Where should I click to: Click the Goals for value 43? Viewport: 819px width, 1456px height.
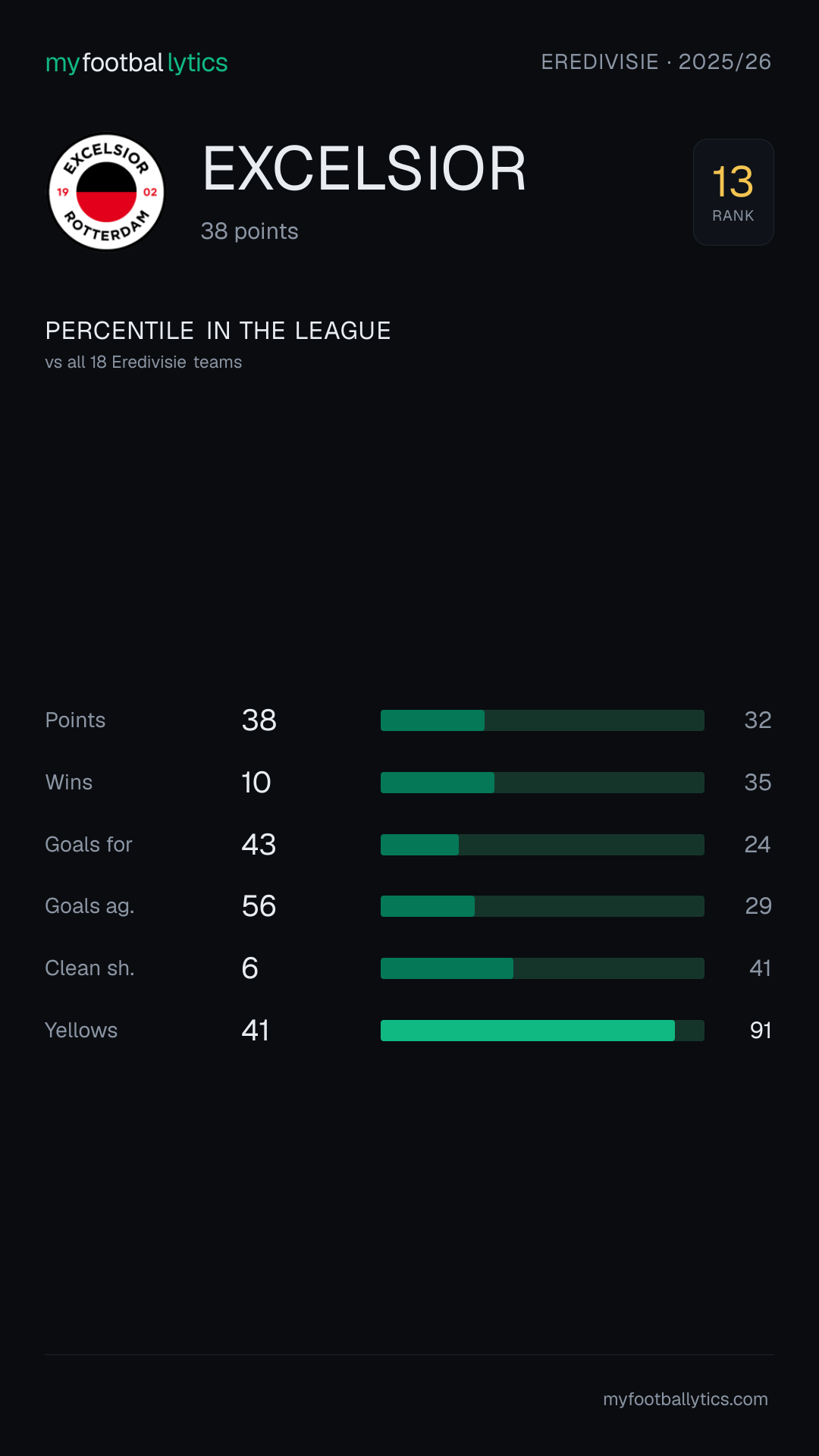click(259, 845)
